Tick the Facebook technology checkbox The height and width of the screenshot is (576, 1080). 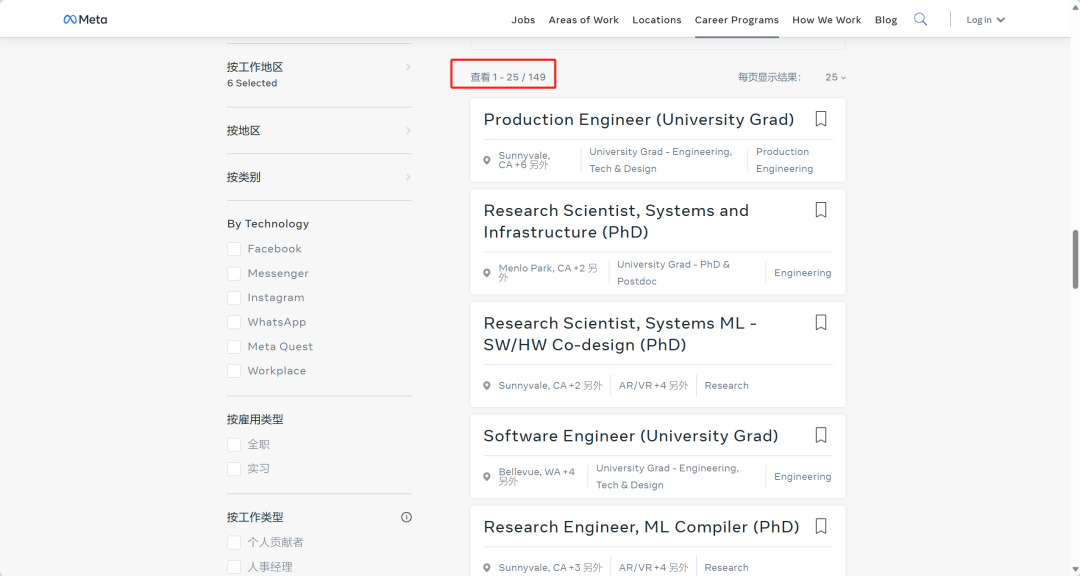(234, 249)
